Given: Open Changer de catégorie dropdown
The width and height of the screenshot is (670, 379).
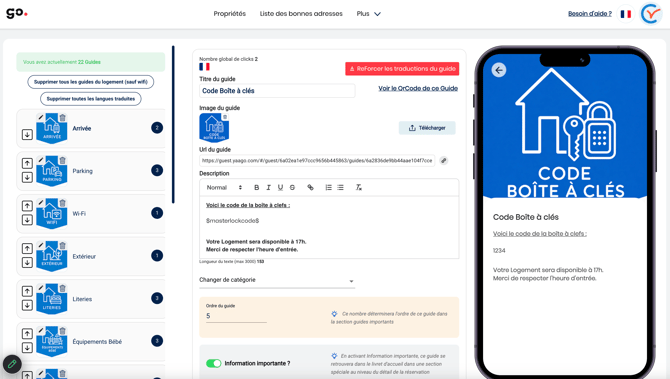Looking at the screenshot, I should [277, 280].
